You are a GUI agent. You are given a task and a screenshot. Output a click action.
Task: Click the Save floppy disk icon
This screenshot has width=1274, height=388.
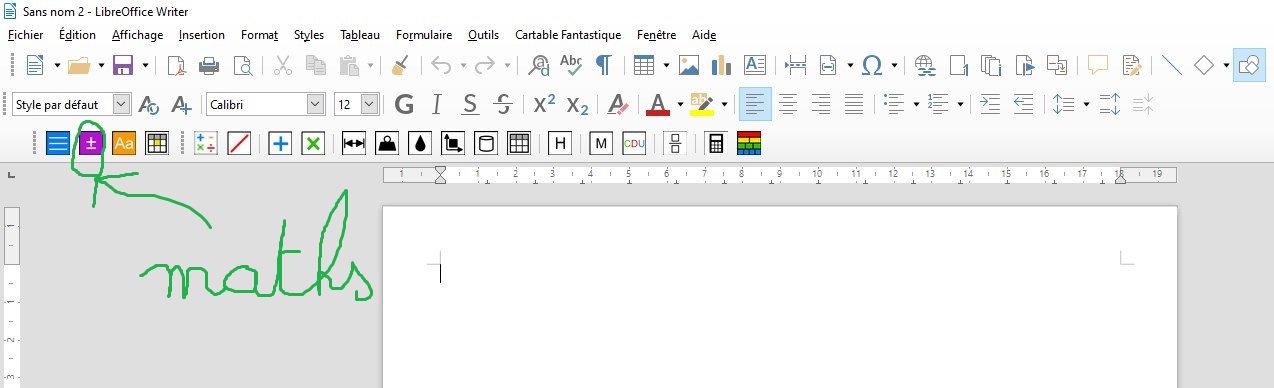(124, 65)
